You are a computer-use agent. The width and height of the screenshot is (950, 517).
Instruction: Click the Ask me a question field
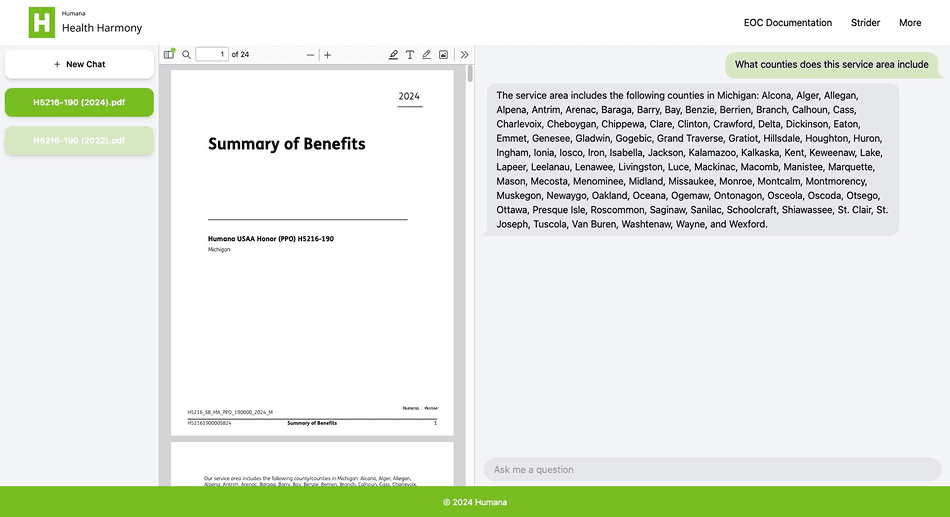[x=712, y=470]
